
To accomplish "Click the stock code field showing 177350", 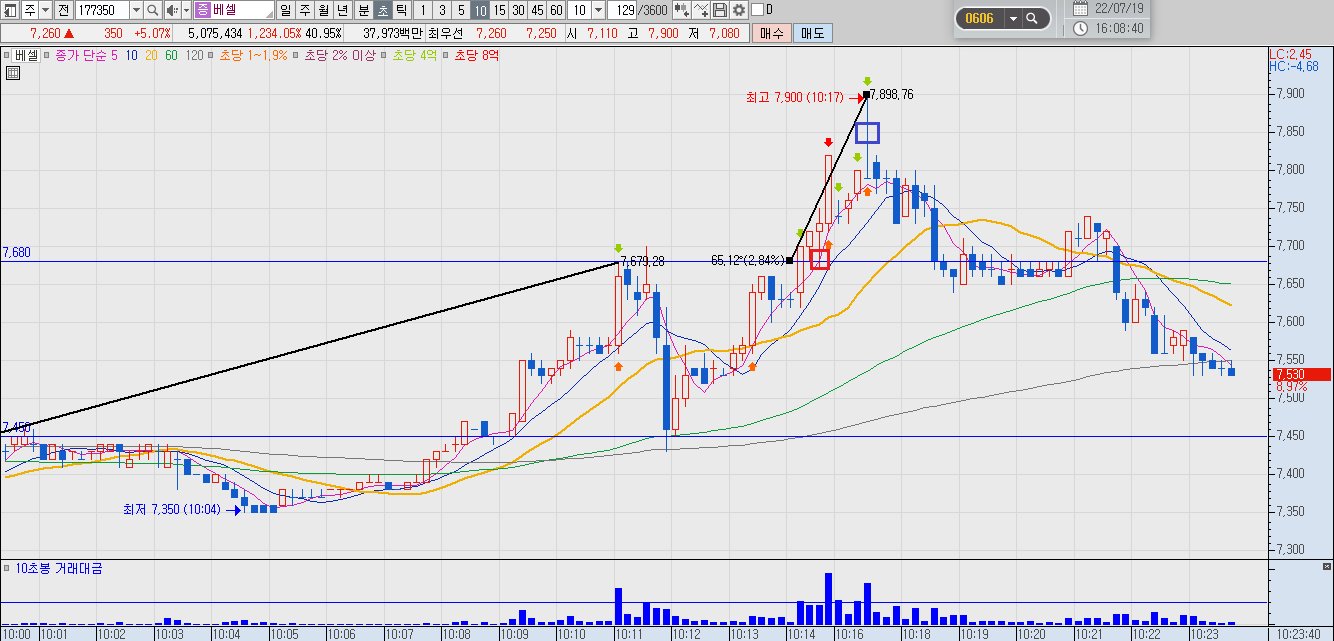I will point(102,10).
